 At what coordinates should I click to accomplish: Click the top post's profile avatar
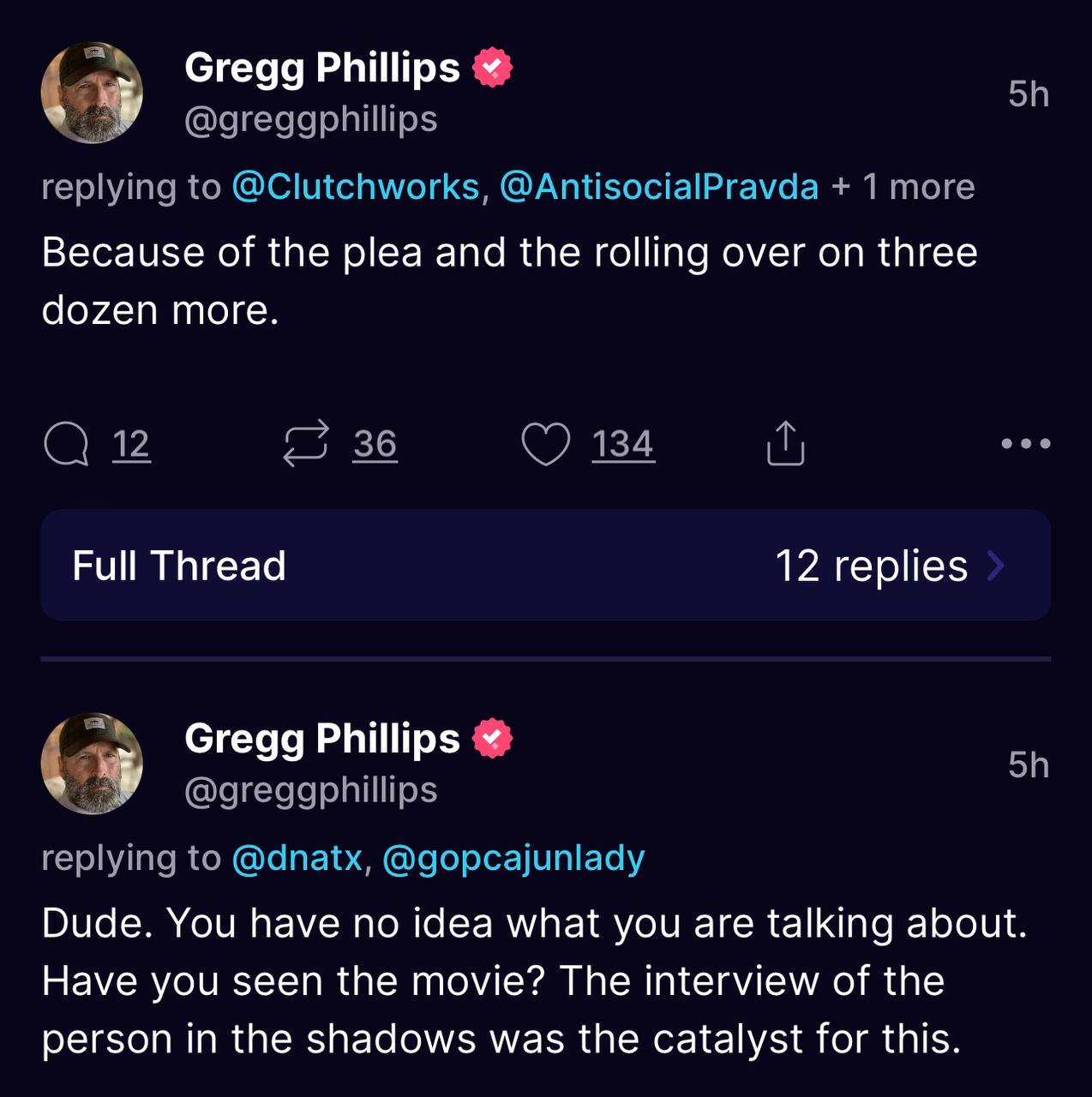tap(92, 93)
